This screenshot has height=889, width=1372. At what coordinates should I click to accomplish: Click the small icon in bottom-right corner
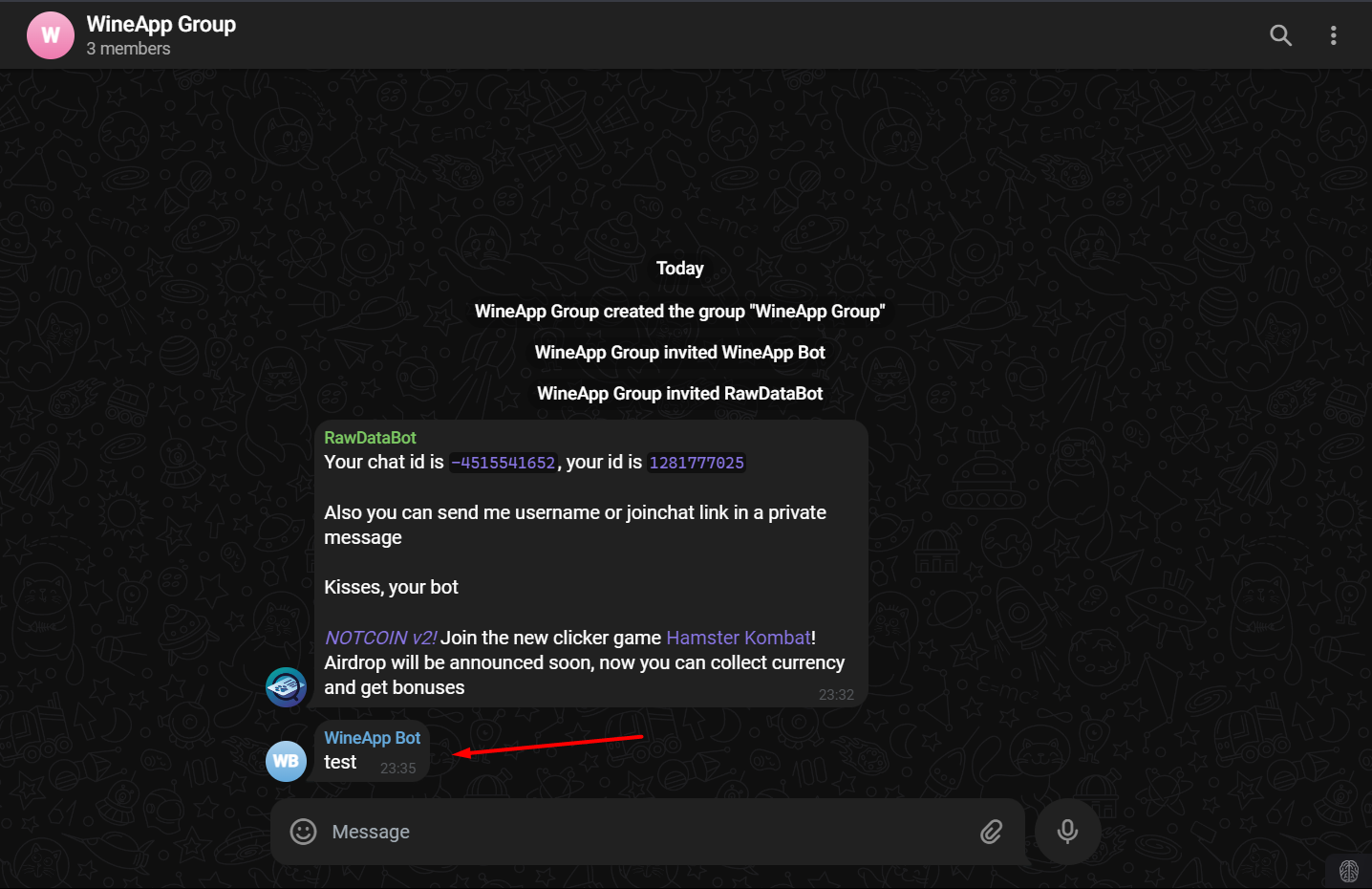click(x=1348, y=871)
